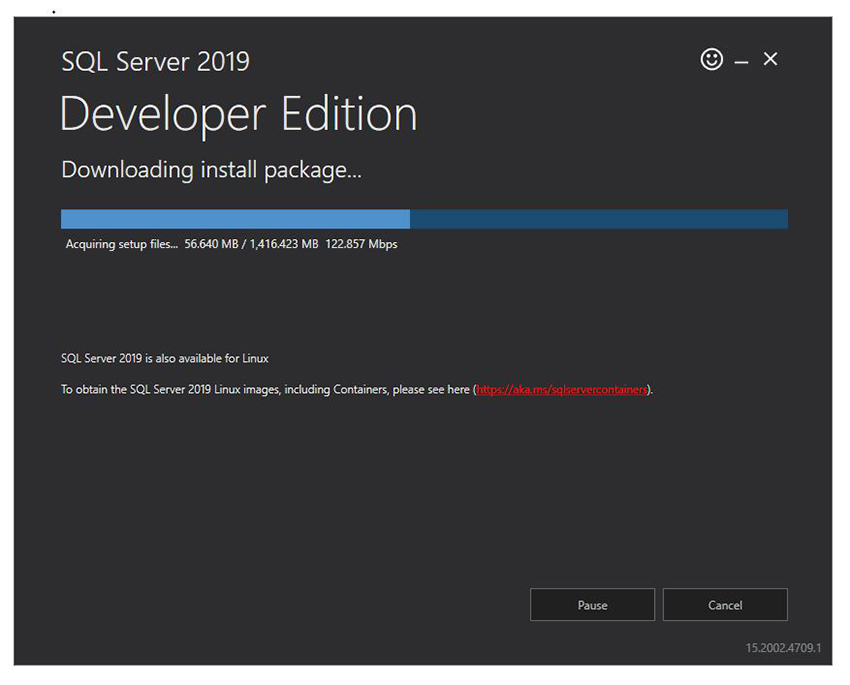Image resolution: width=850 pixels, height=685 pixels.
Task: Click the light-blue completed part of progress bar
Action: pos(235,219)
